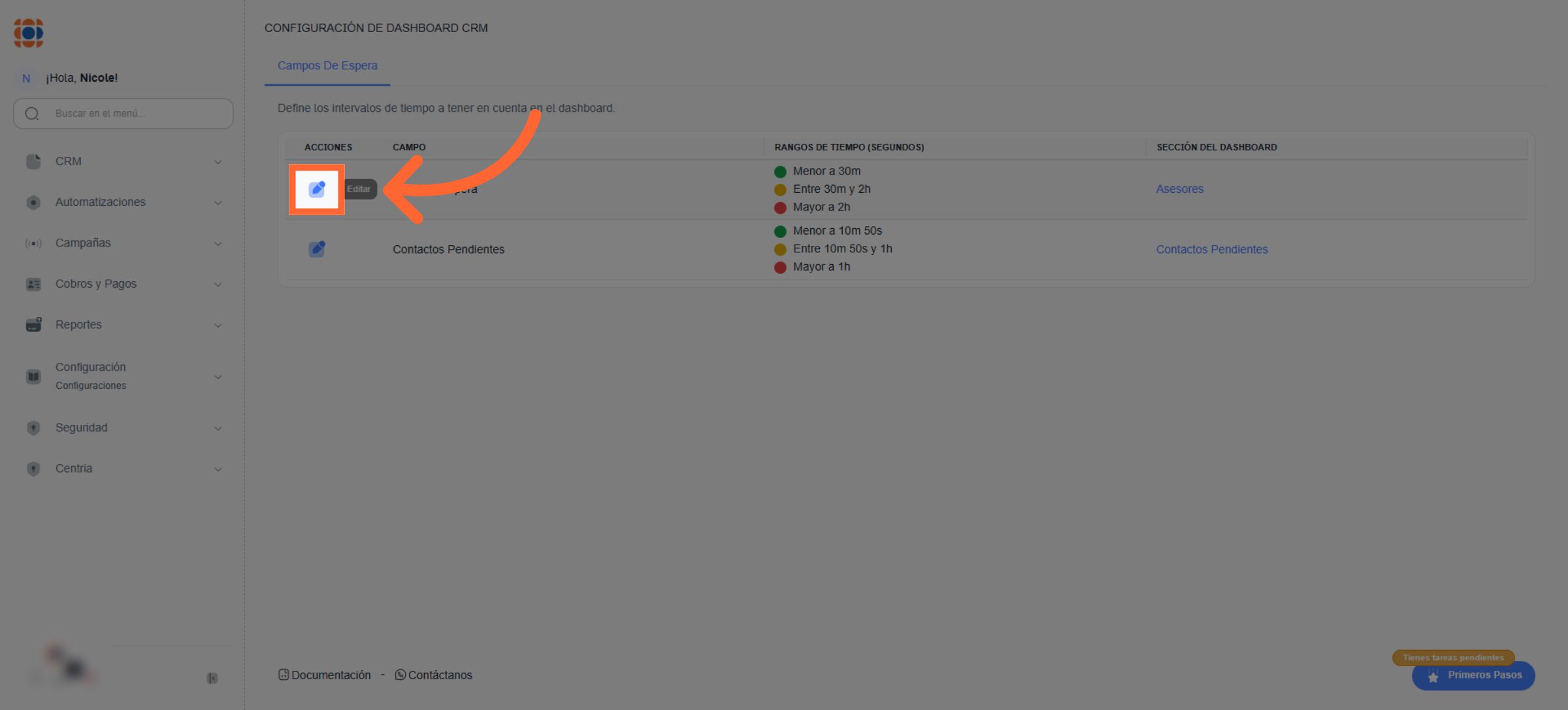This screenshot has width=1568, height=710.
Task: Click the Buscar en el menú field
Action: coord(124,114)
